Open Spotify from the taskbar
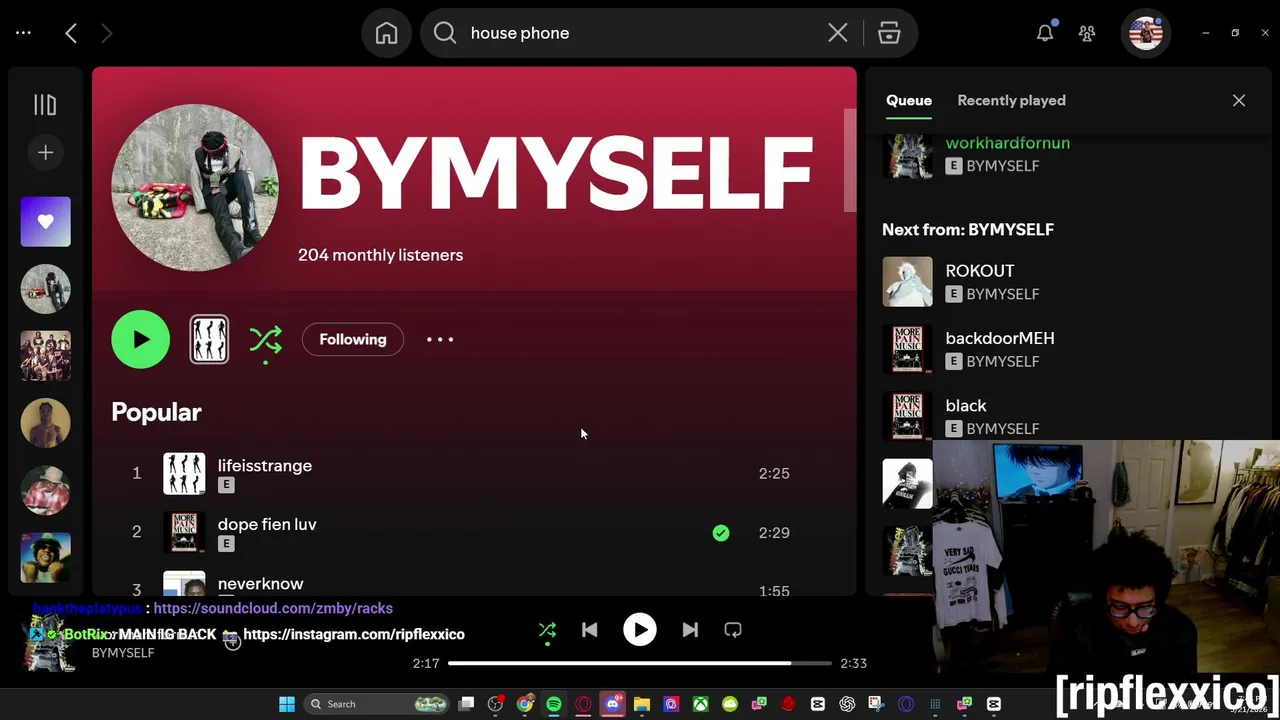The width and height of the screenshot is (1280, 720). click(554, 704)
